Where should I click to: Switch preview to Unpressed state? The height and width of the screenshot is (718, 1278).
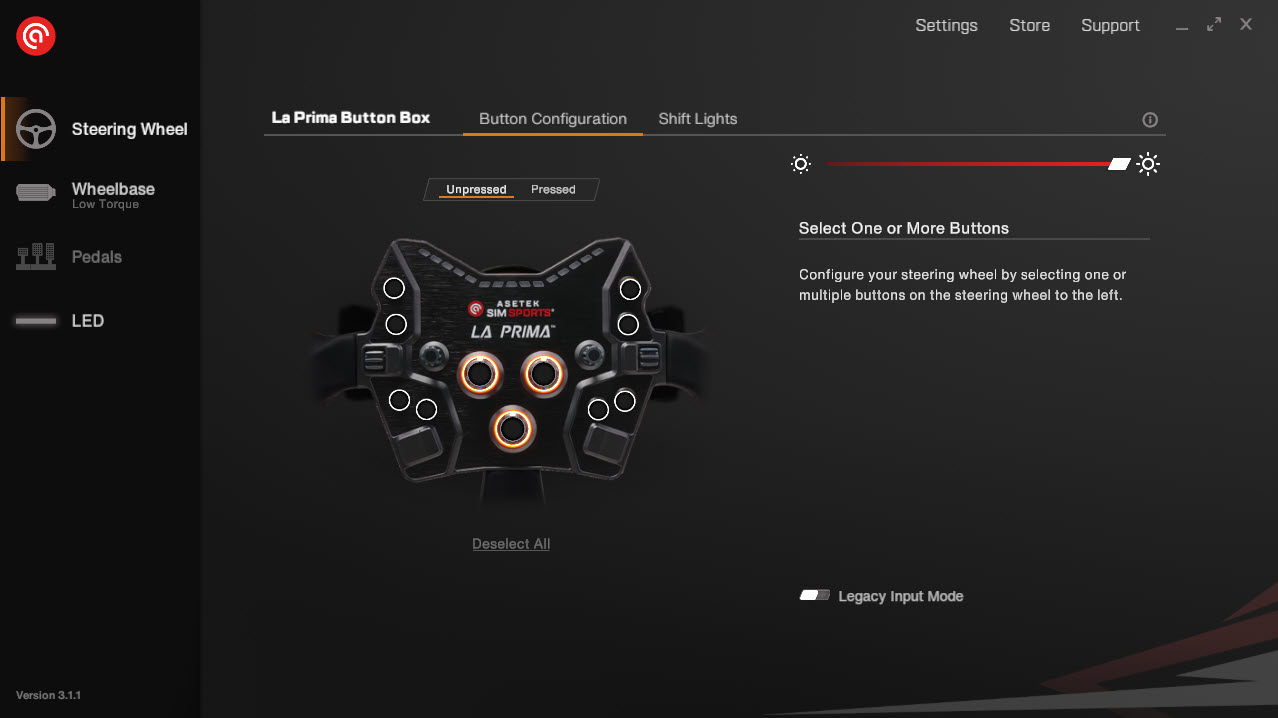click(476, 189)
